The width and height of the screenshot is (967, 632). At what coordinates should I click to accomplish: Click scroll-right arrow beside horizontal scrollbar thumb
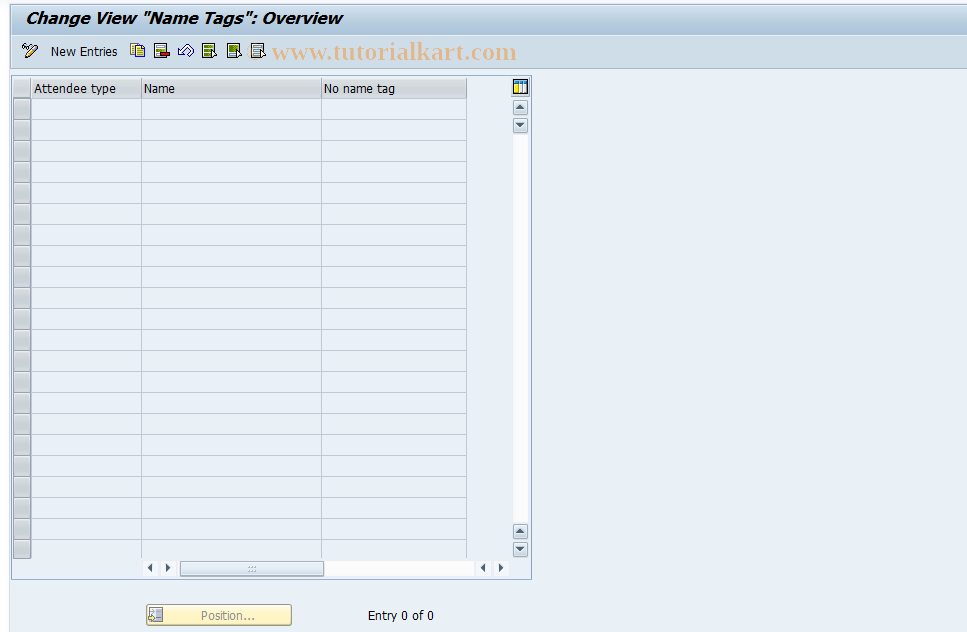[x=168, y=568]
